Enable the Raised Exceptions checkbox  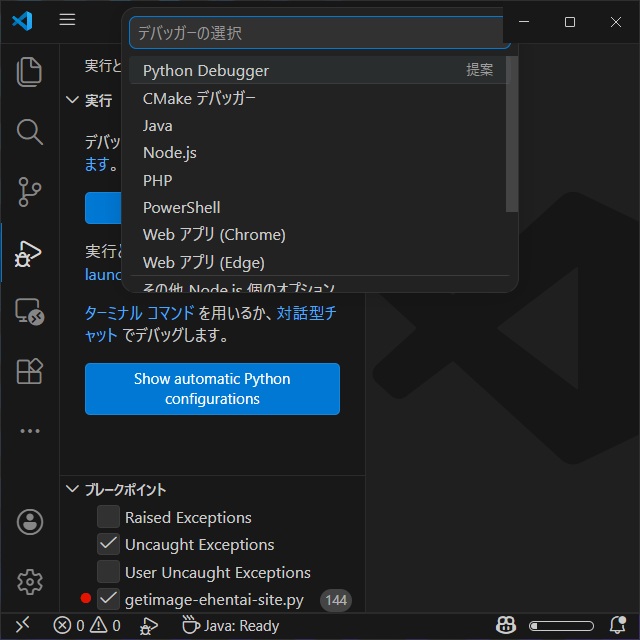click(x=108, y=517)
